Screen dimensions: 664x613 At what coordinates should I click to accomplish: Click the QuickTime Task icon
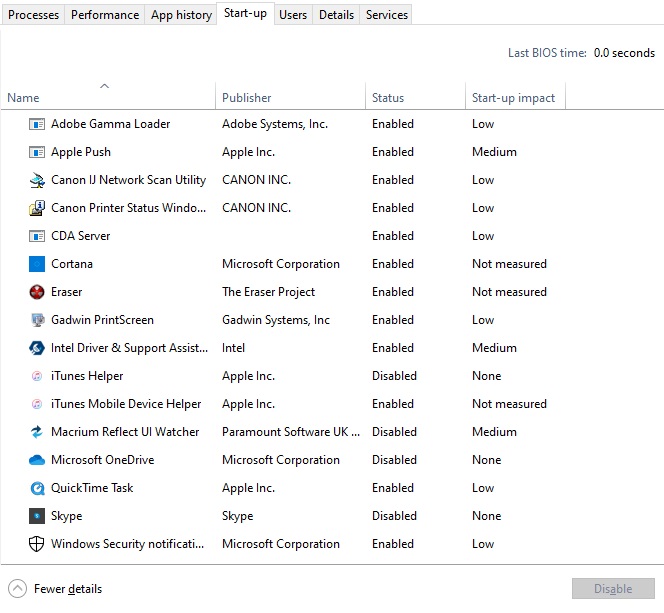click(37, 488)
